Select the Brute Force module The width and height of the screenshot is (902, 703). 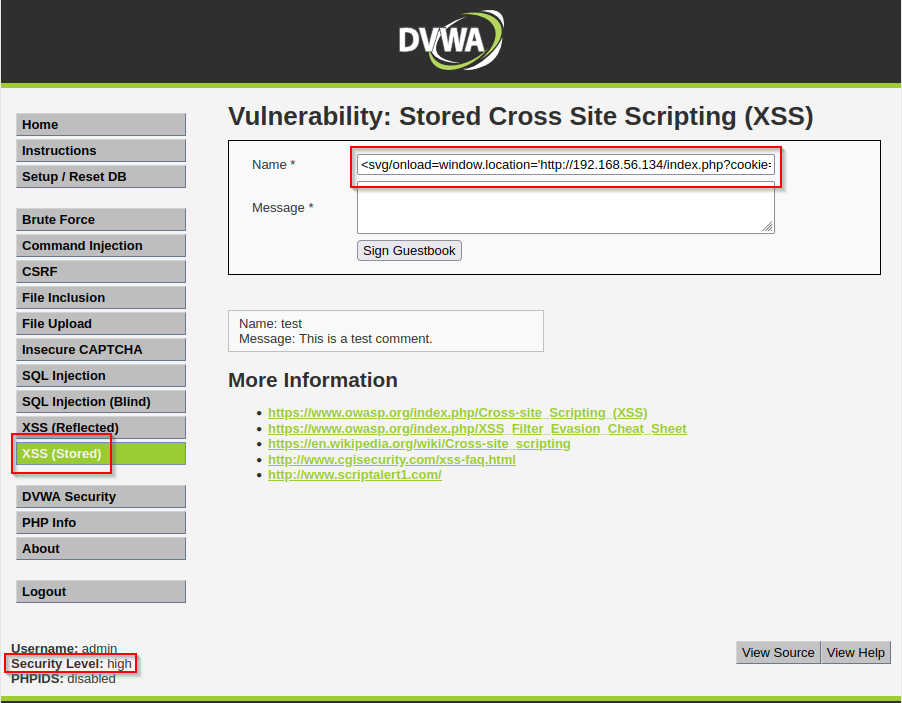(101, 219)
